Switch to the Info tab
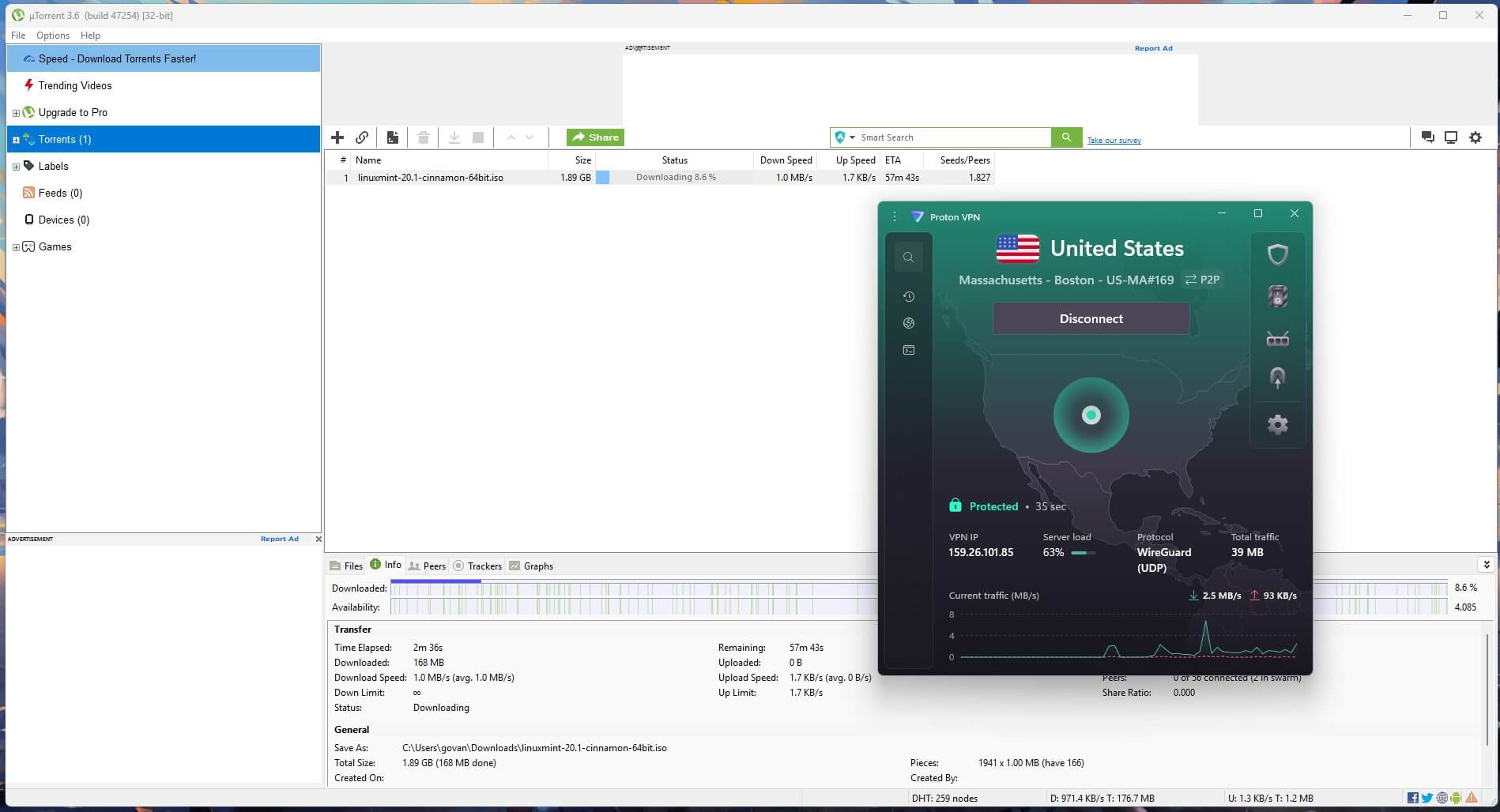 (x=386, y=565)
